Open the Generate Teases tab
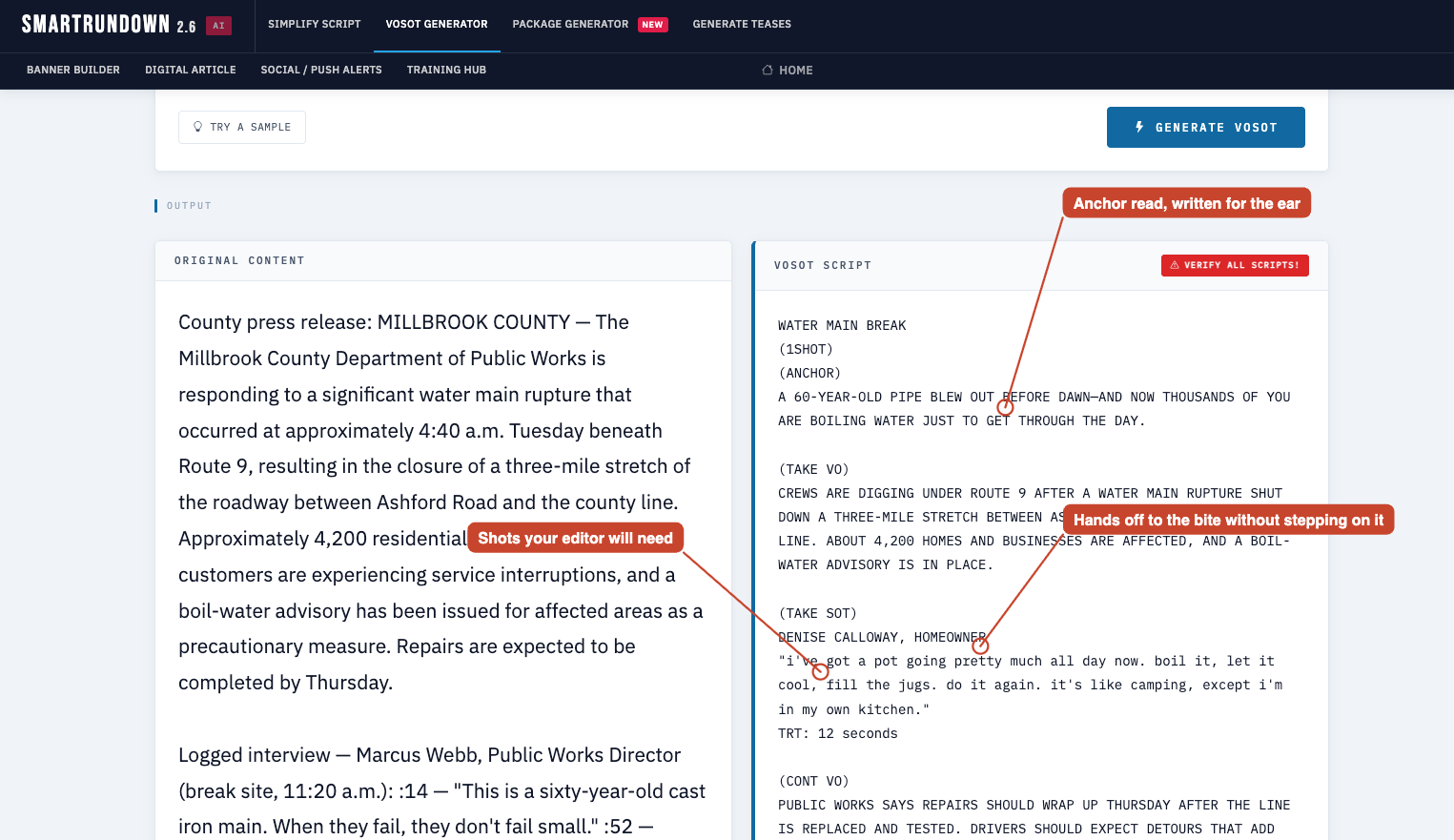Image resolution: width=1454 pixels, height=840 pixels. click(742, 24)
